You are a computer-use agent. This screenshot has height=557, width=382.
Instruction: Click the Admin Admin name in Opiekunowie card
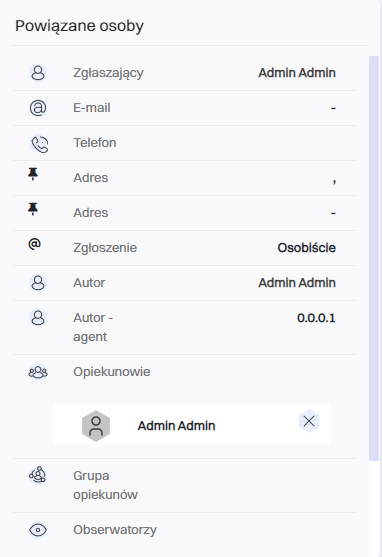[x=177, y=426]
